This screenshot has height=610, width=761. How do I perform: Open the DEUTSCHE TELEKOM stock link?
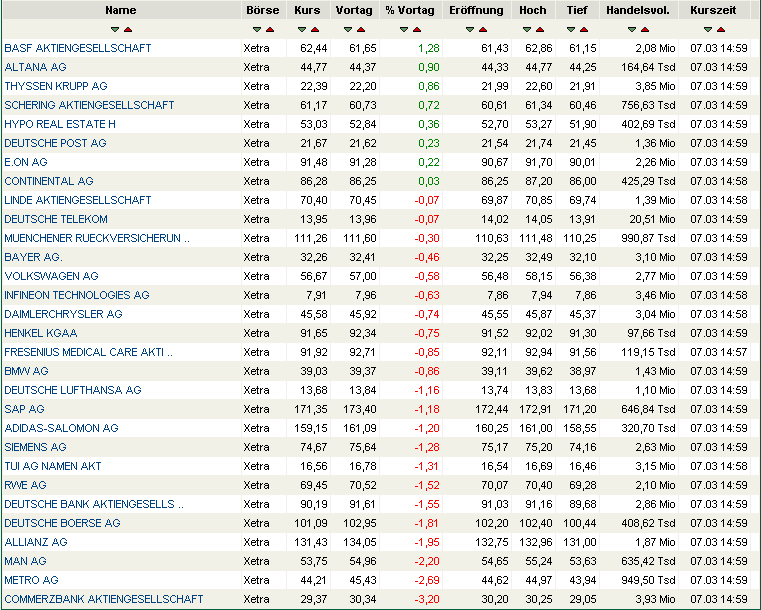[x=56, y=219]
